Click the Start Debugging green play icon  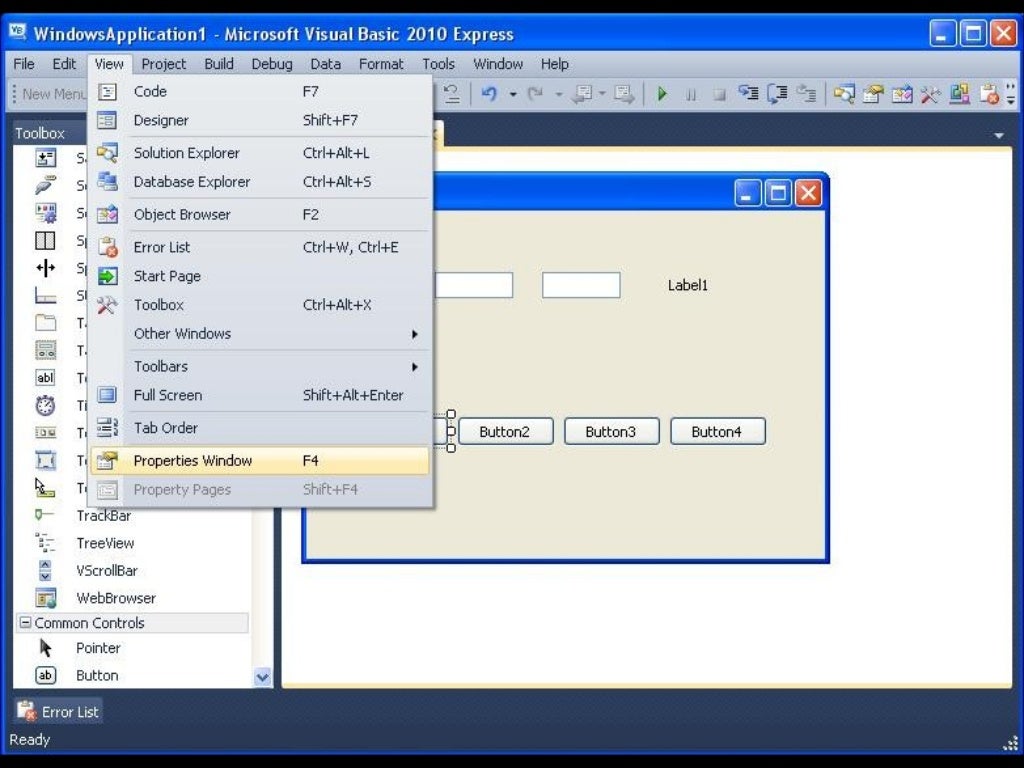pos(662,94)
